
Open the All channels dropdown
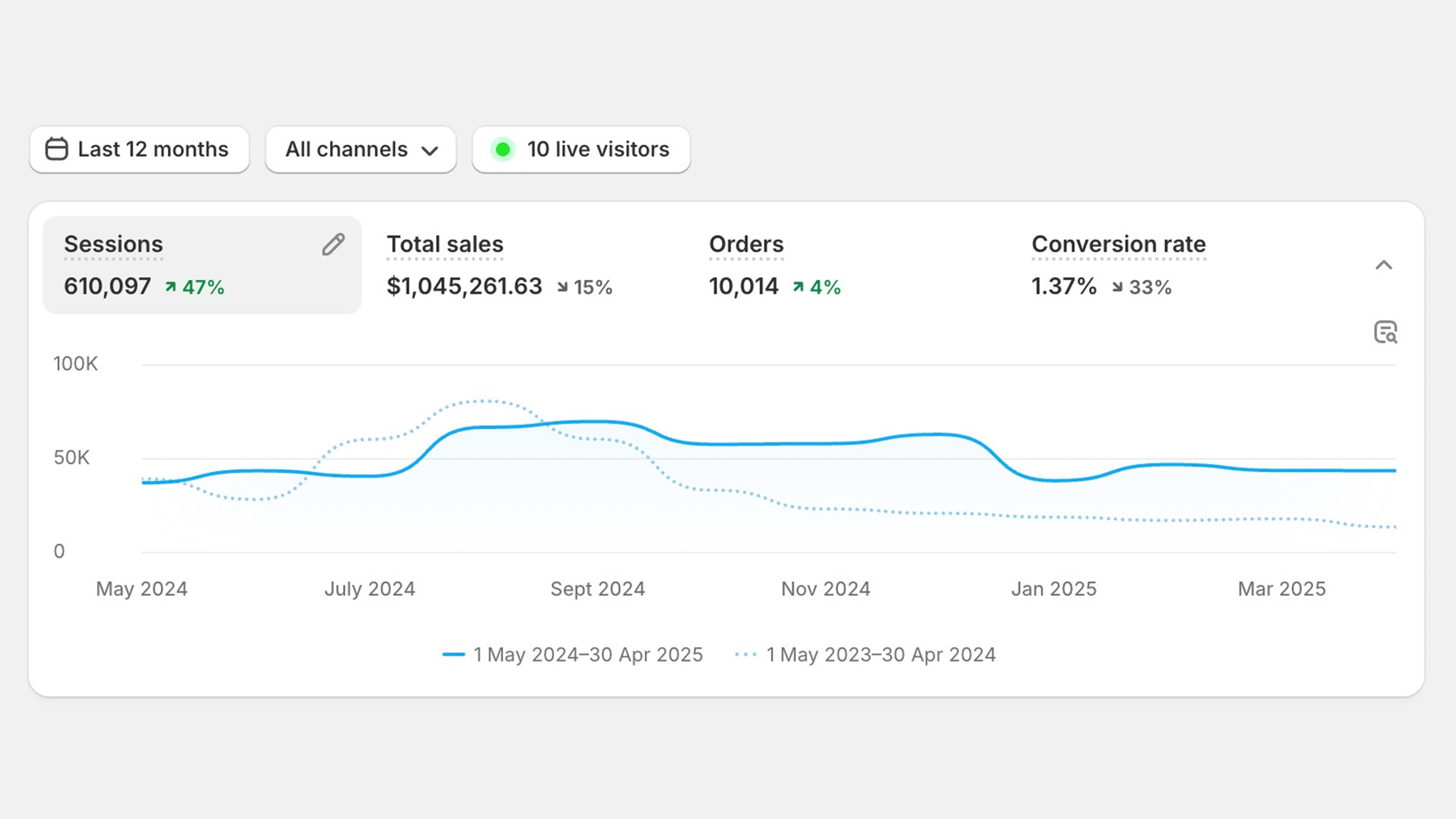(361, 150)
